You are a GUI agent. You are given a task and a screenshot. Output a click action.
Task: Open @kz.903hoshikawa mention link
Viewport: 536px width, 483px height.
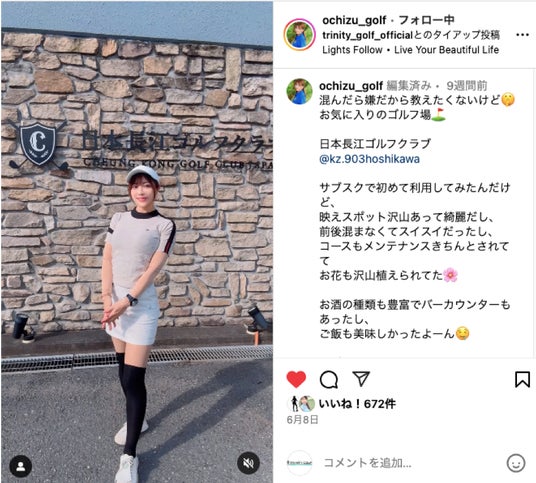[370, 159]
